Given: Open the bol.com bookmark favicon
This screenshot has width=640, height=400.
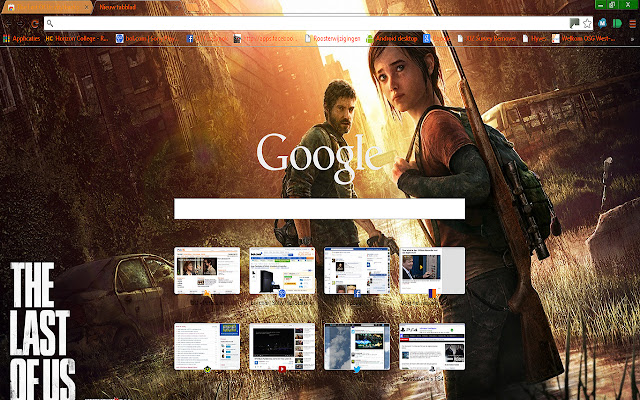Looking at the screenshot, I should coord(119,39).
